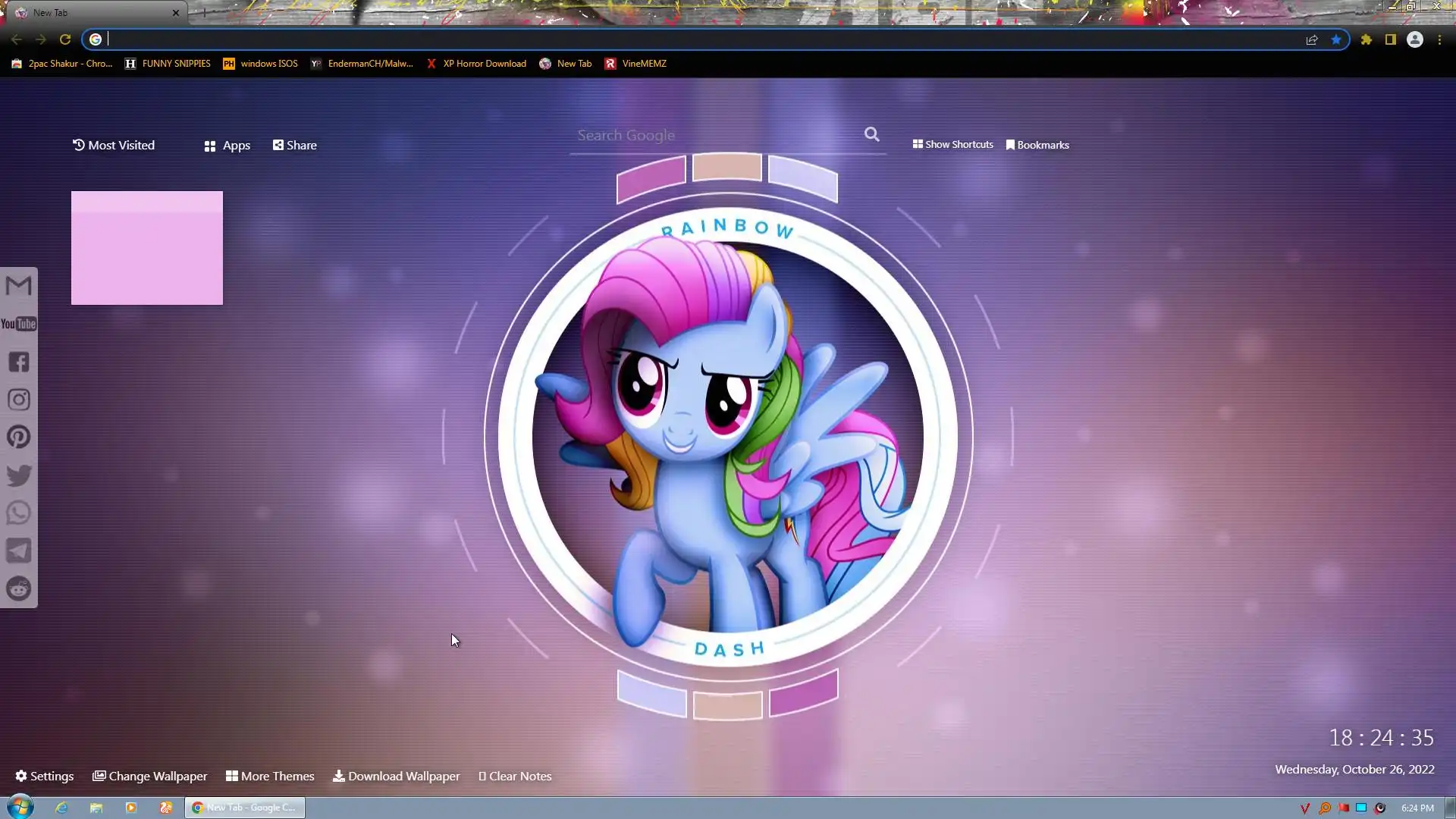Open Reddit from the sidebar
Image resolution: width=1456 pixels, height=819 pixels.
pyautogui.click(x=19, y=588)
